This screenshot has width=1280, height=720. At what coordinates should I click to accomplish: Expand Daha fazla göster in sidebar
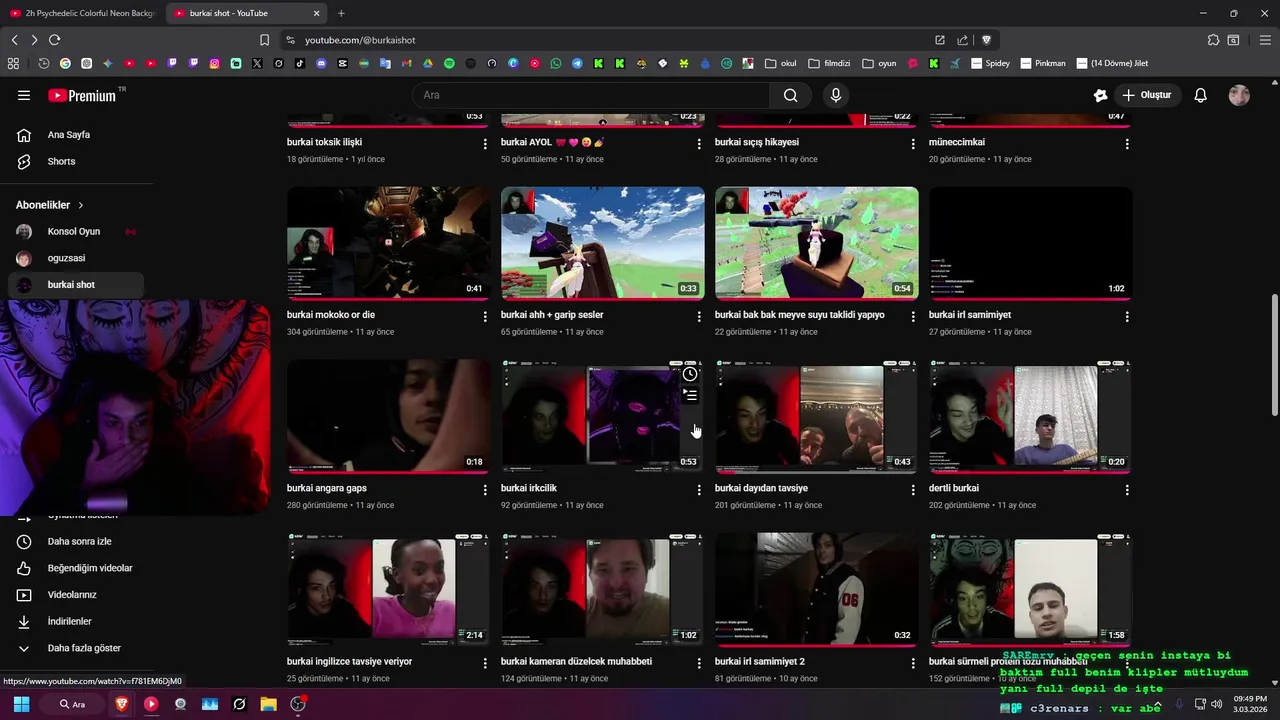[76, 648]
